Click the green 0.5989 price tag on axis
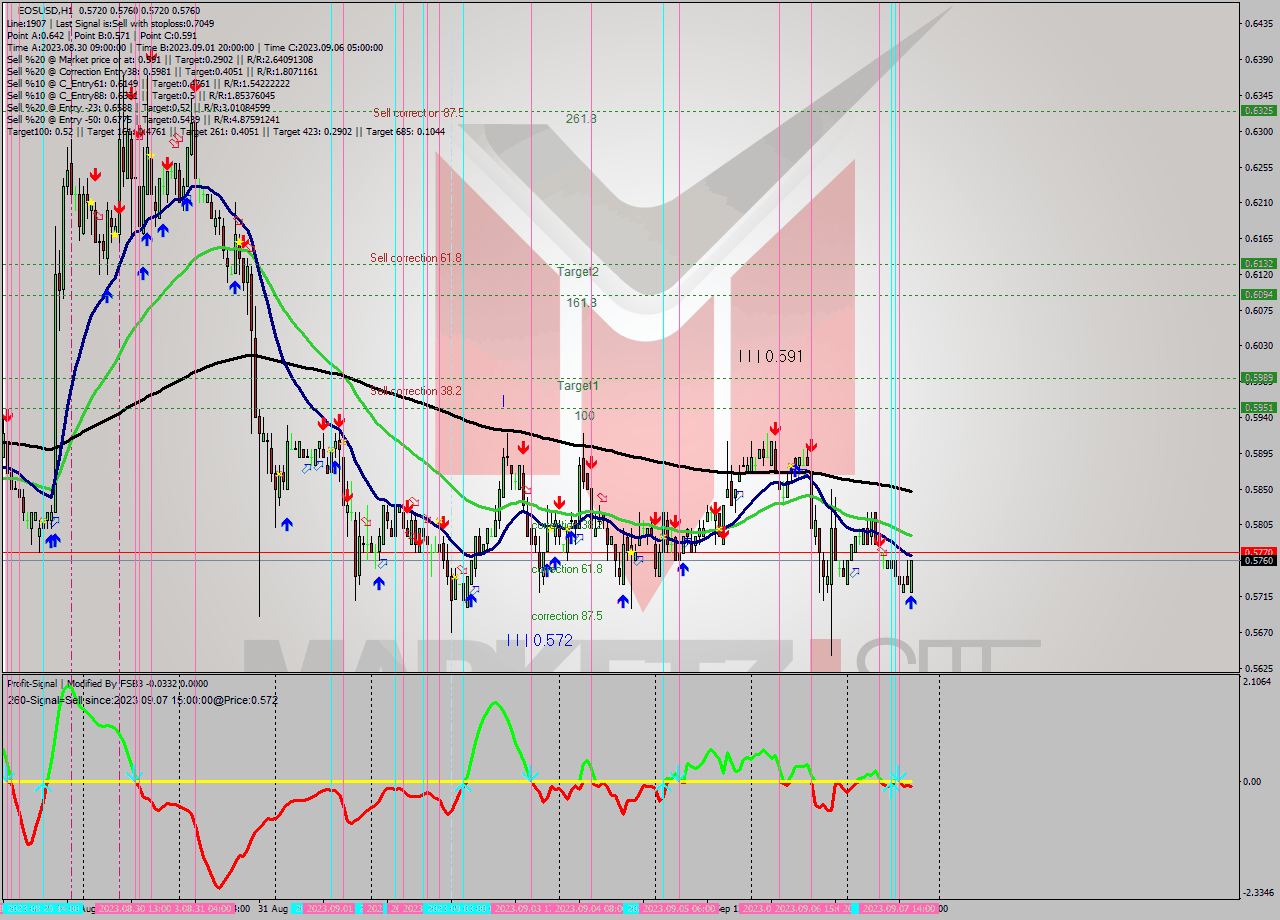1280x920 pixels. 1257,378
